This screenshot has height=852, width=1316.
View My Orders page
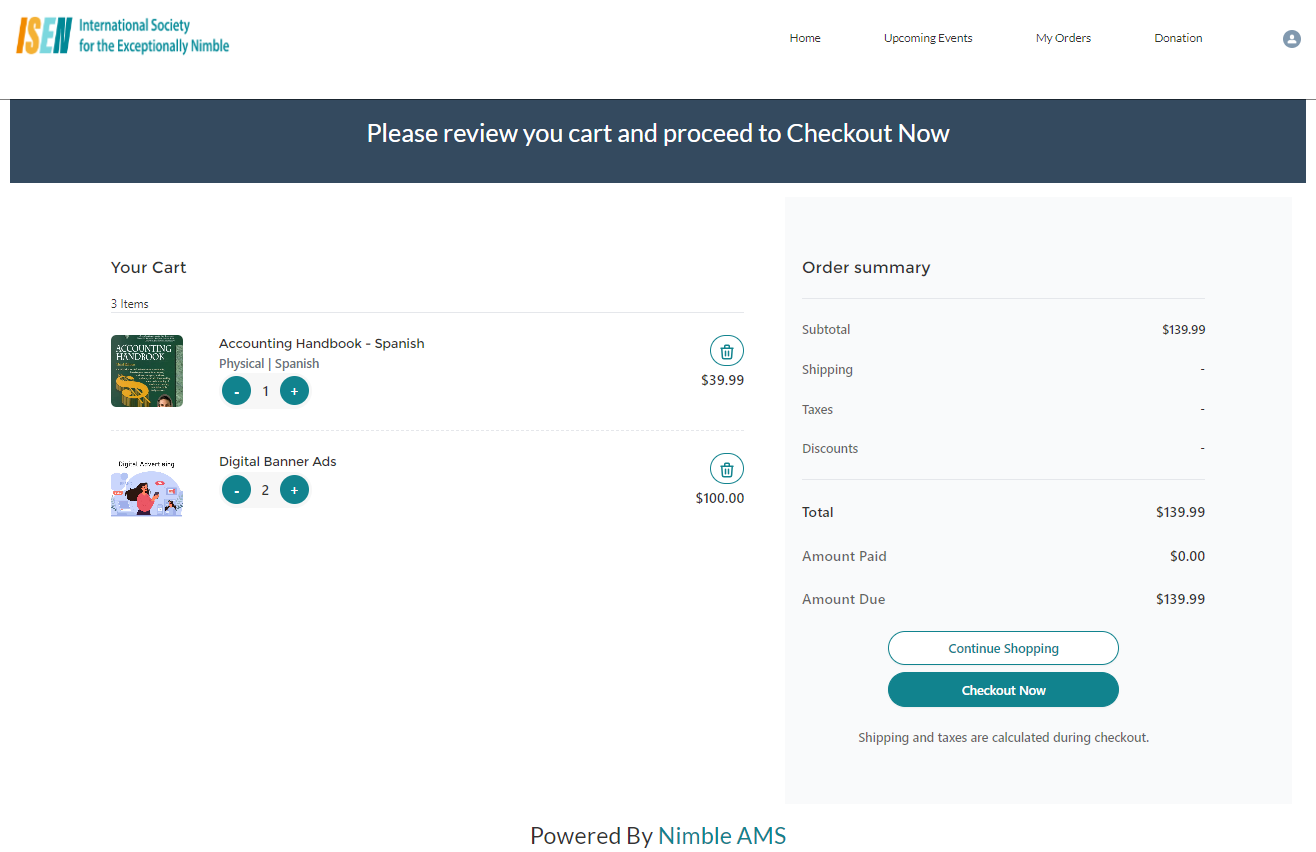1063,38
